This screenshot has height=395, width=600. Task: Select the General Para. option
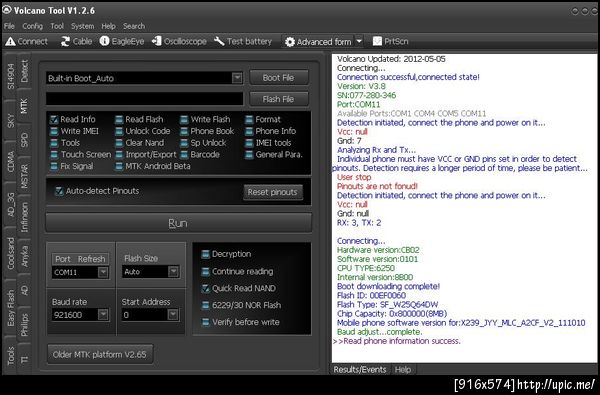274,154
